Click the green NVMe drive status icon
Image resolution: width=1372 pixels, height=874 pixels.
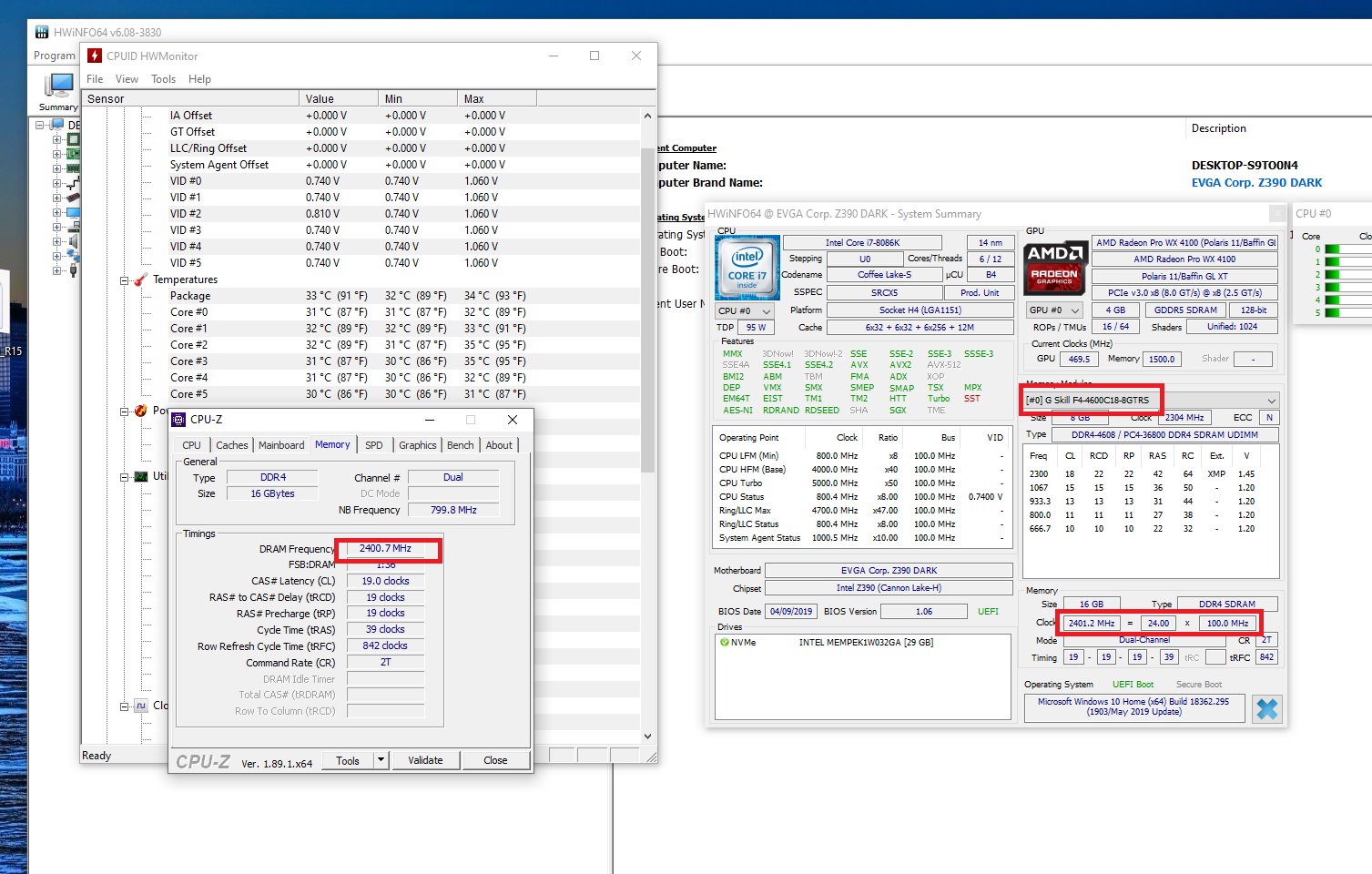725,643
